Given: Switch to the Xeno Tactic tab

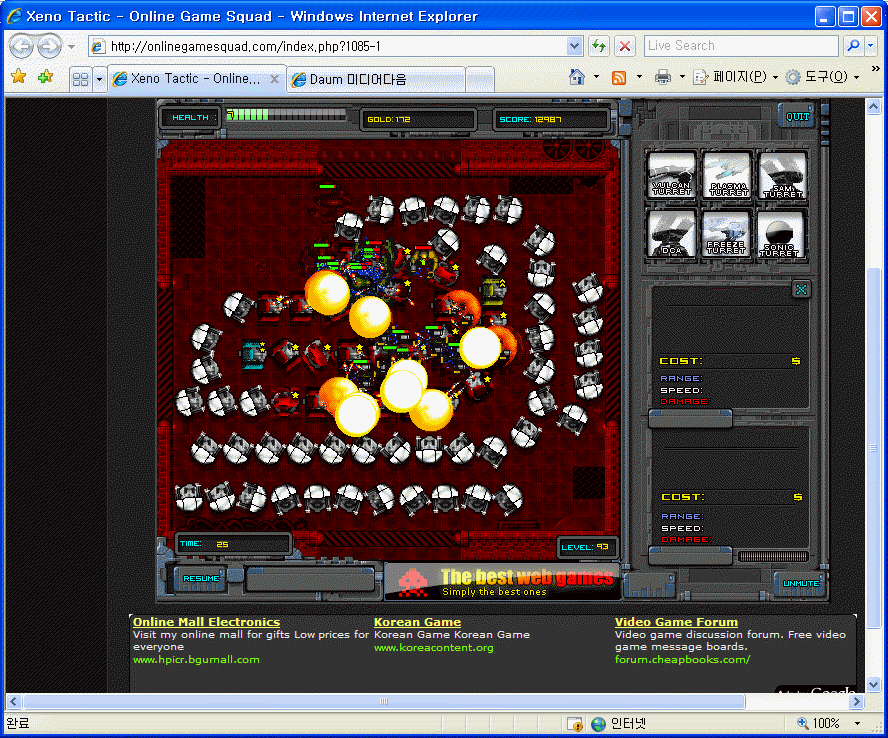Looking at the screenshot, I should [x=189, y=79].
